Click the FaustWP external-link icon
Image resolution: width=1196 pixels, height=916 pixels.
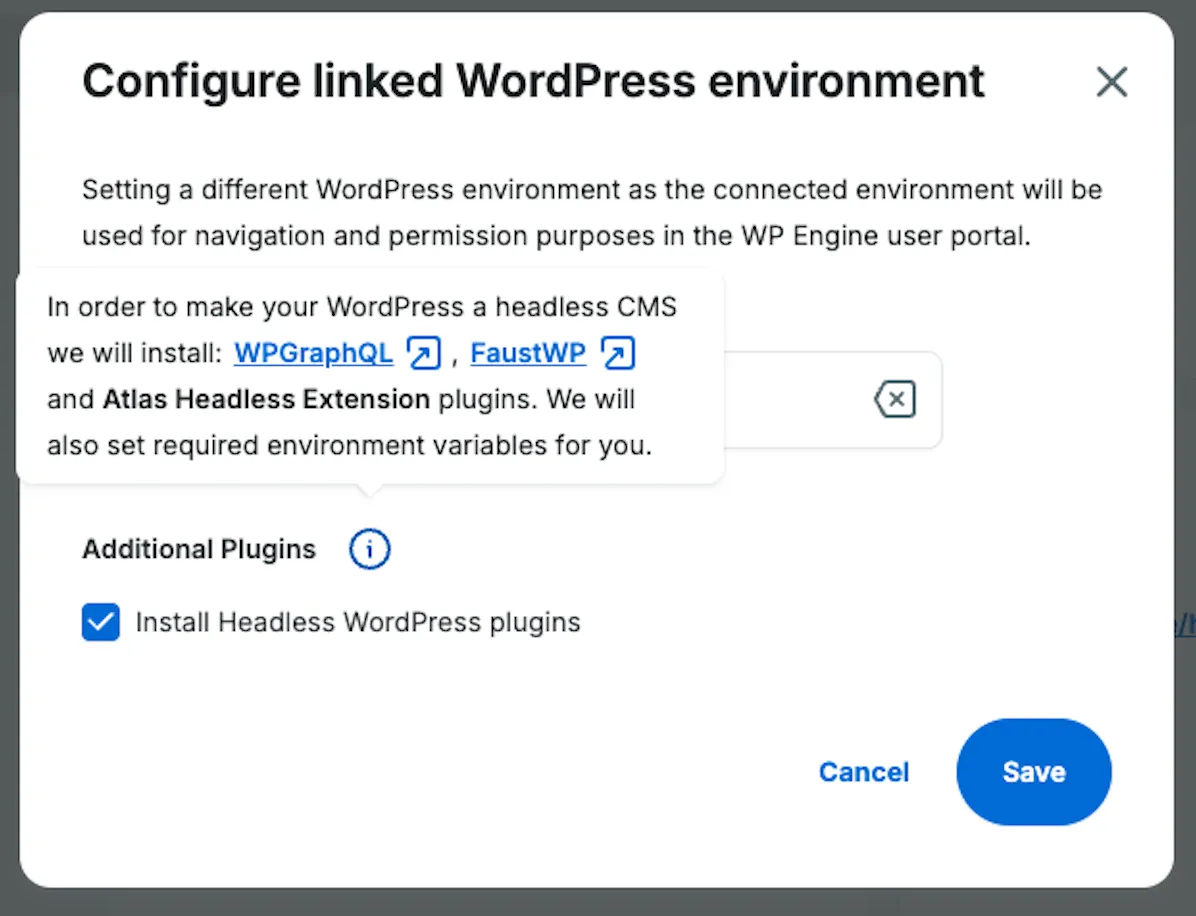click(617, 352)
